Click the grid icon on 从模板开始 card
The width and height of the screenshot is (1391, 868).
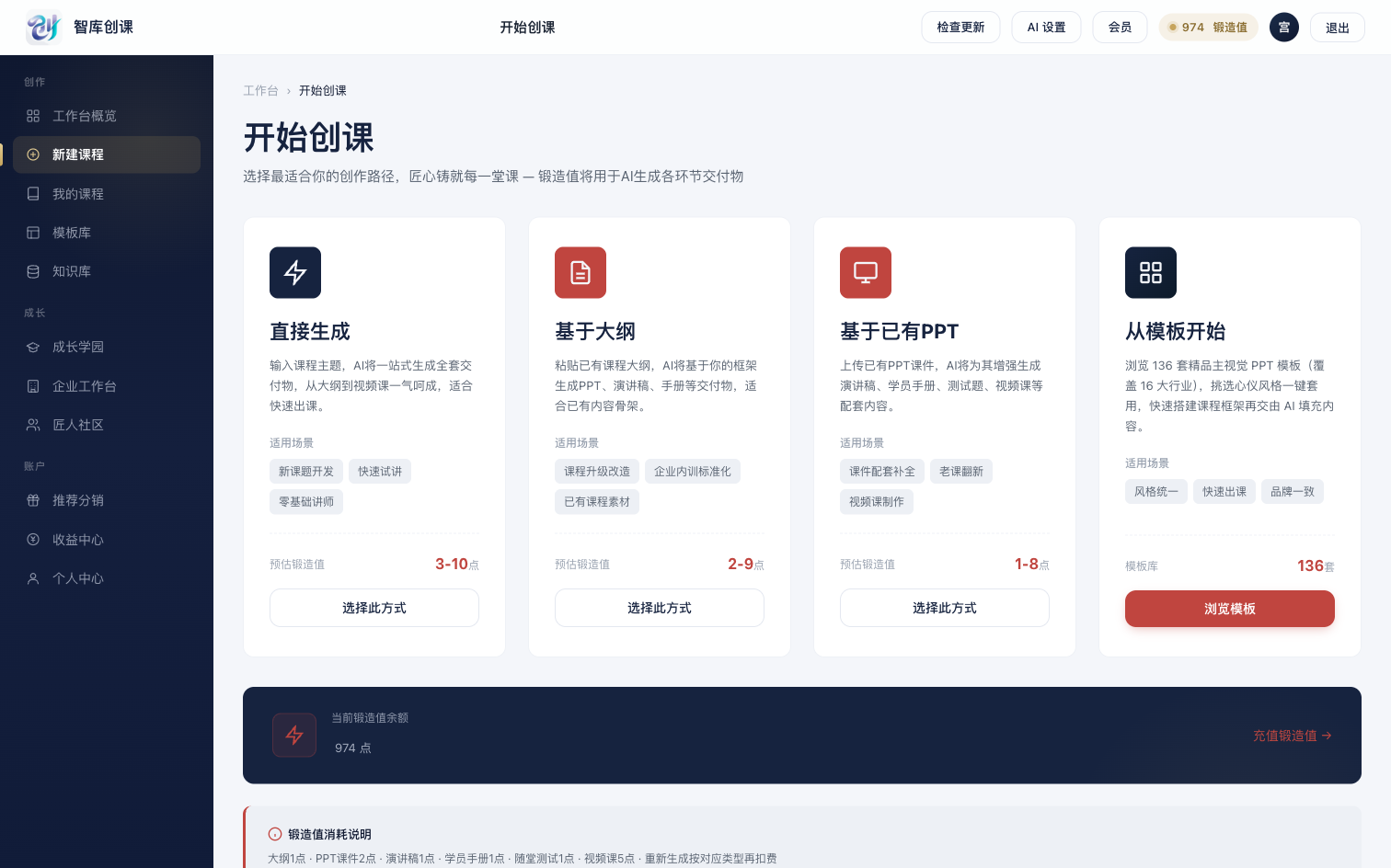tap(1151, 272)
